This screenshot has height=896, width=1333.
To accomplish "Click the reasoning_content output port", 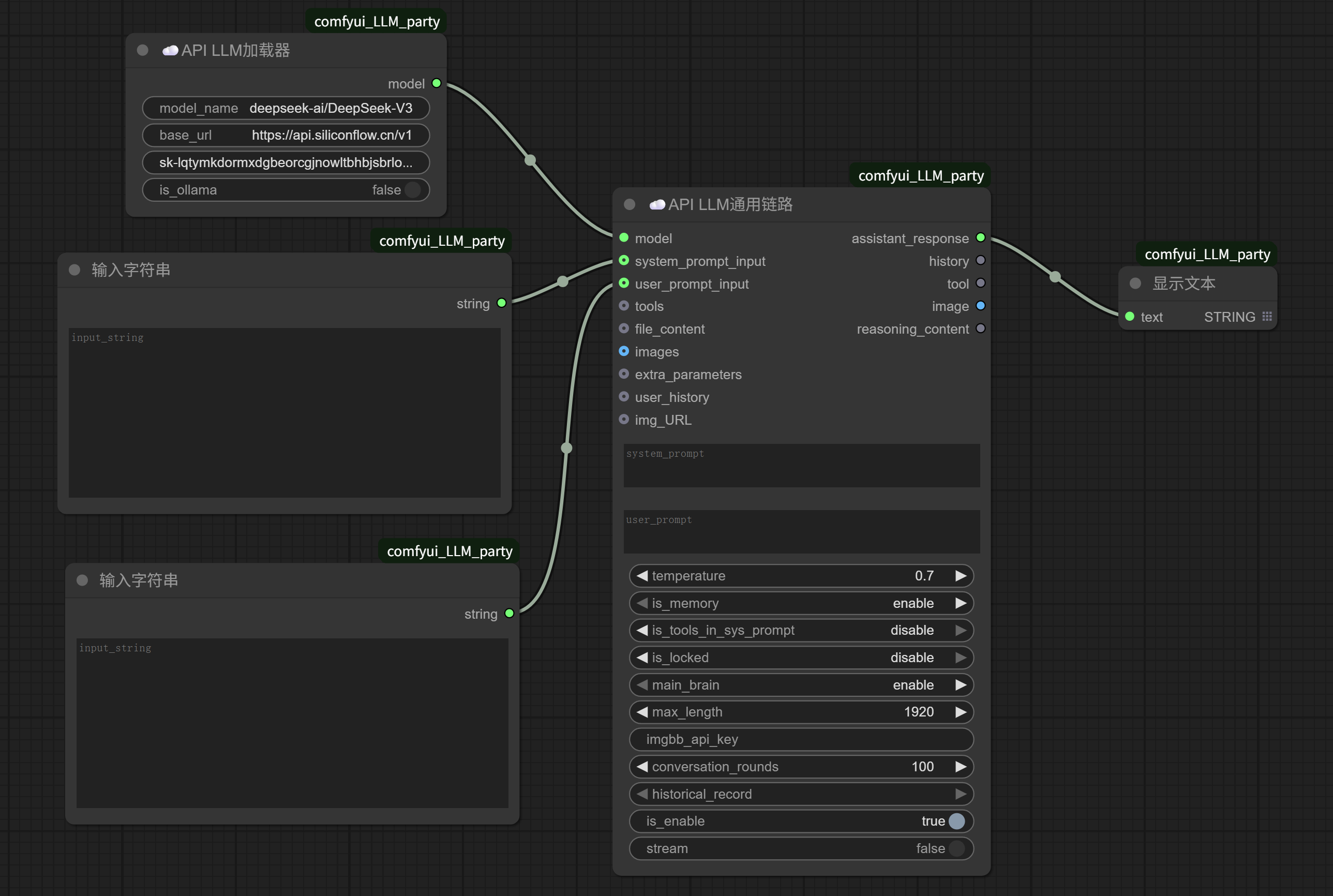I will pyautogui.click(x=980, y=328).
